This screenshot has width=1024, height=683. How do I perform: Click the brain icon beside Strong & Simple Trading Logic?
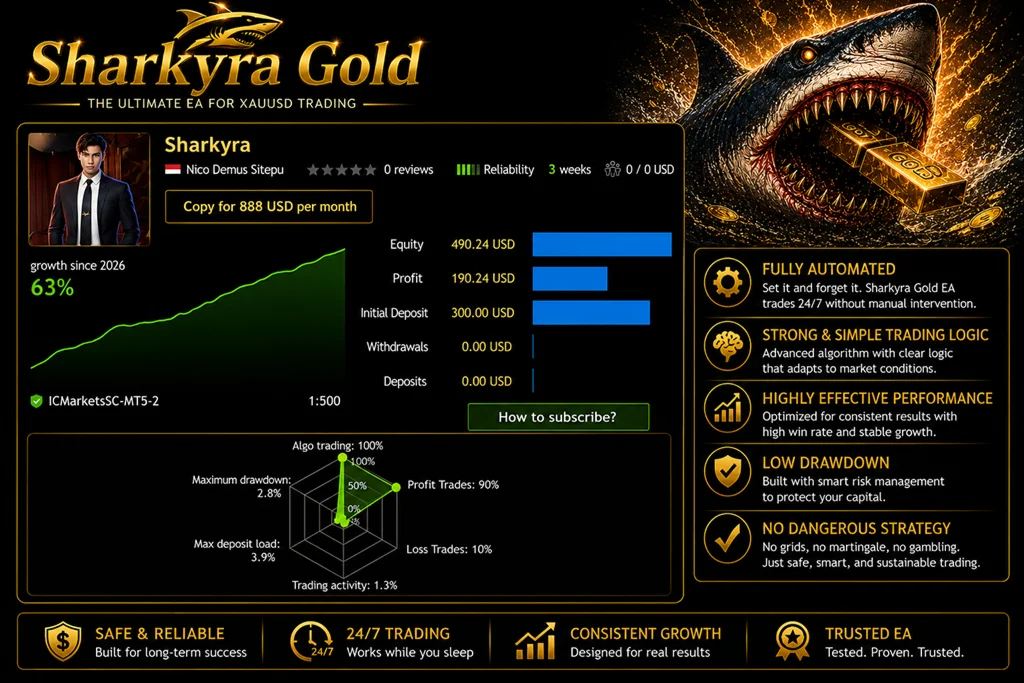coord(728,346)
